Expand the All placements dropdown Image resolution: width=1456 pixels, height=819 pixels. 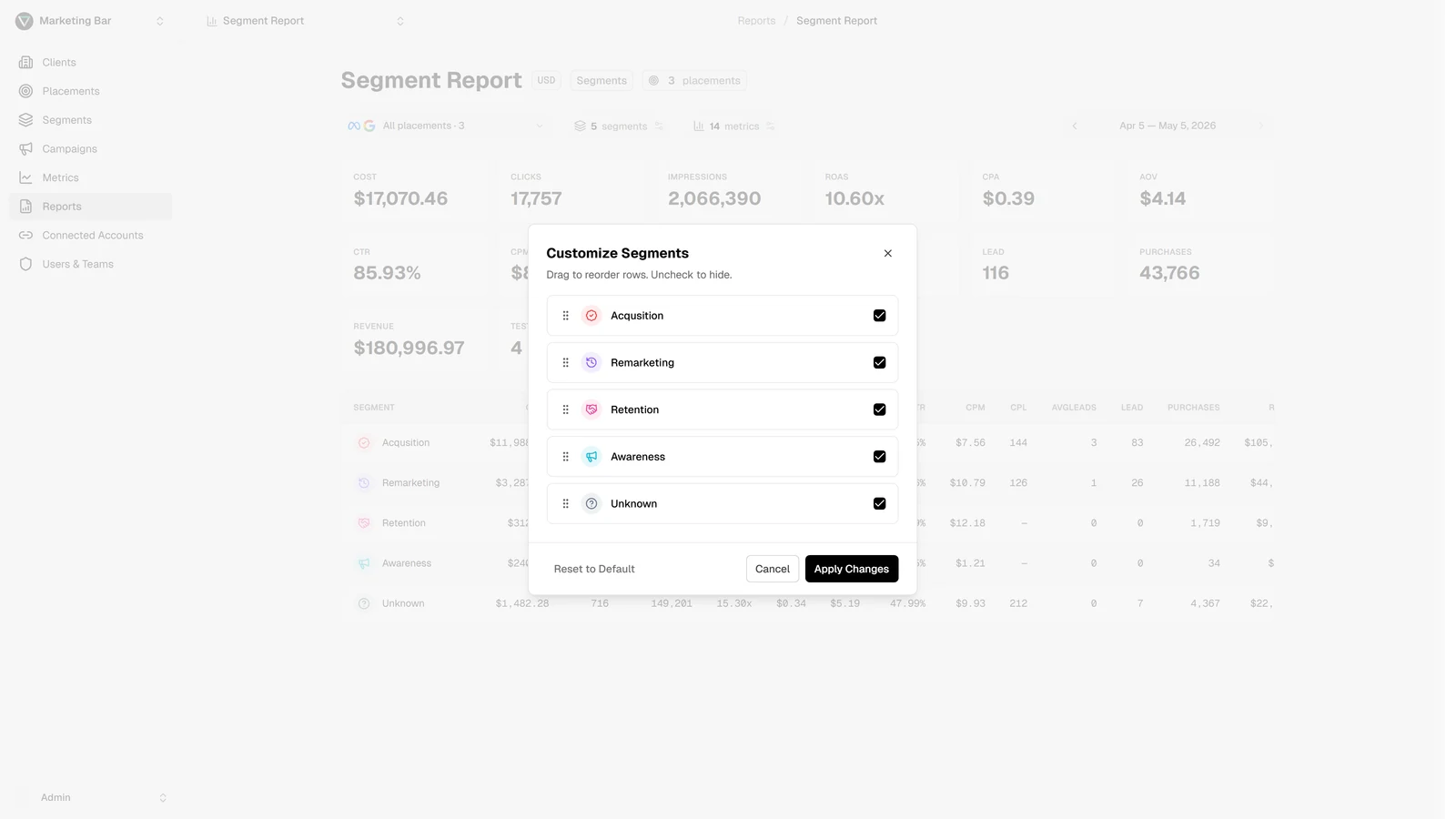[446, 126]
